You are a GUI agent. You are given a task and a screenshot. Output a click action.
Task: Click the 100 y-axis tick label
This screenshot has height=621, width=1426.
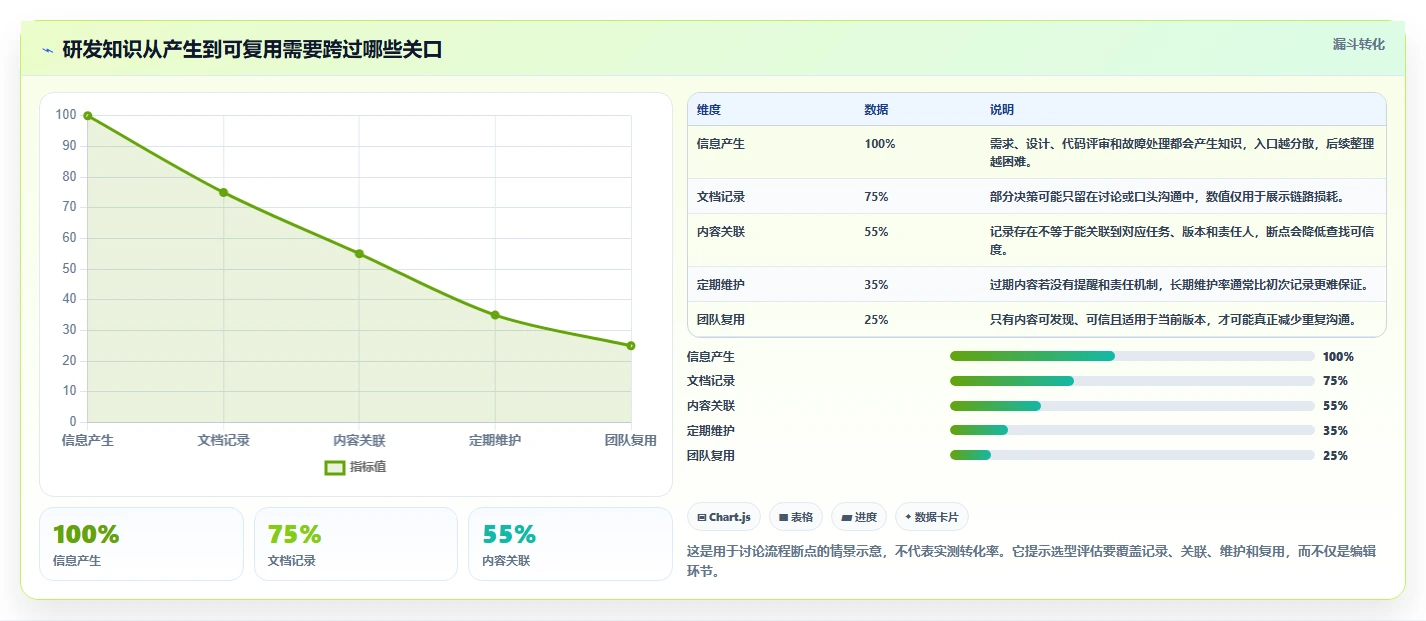point(66,115)
